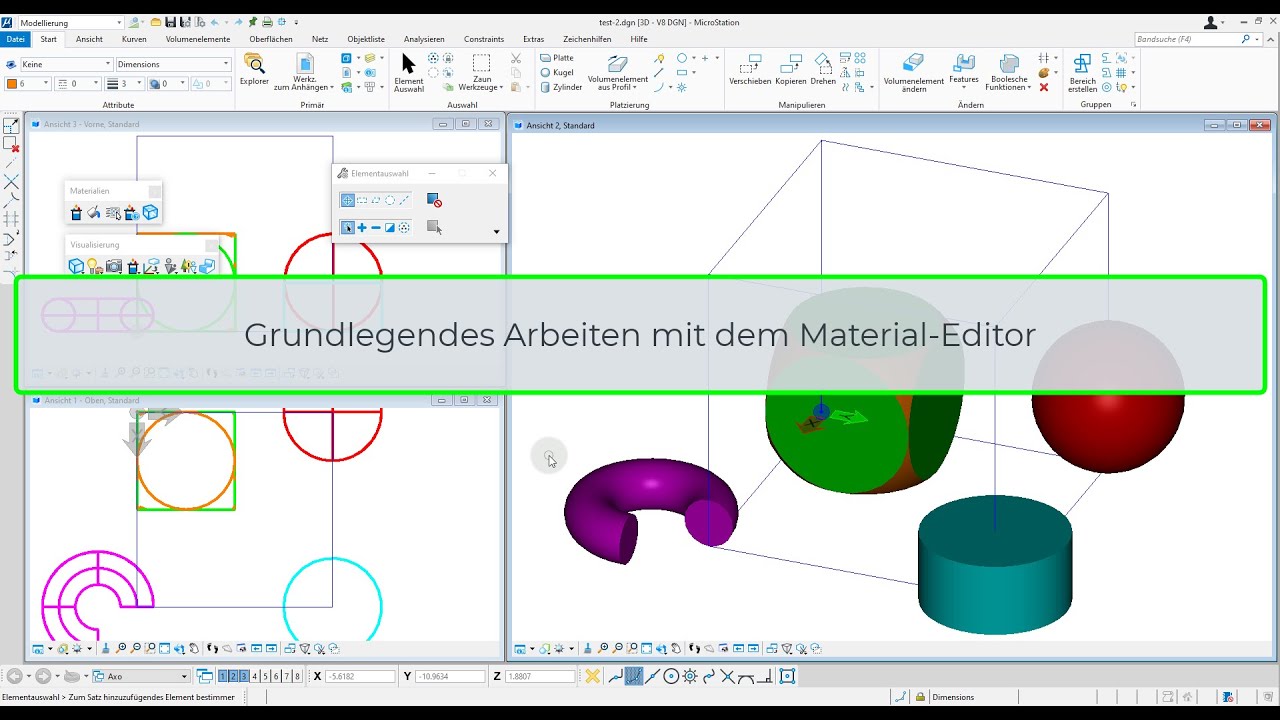Toggle the add-to-selection plus mode
The image size is (1280, 720).
tap(362, 228)
